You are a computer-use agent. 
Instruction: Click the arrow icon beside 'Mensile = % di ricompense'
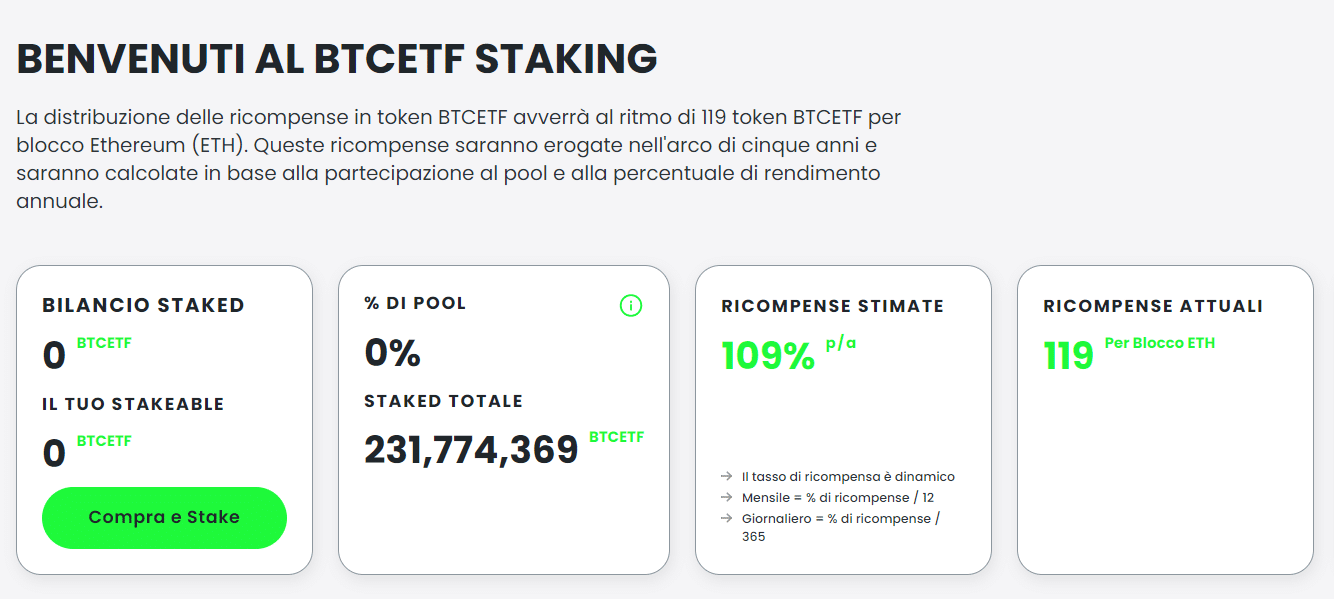point(725,498)
